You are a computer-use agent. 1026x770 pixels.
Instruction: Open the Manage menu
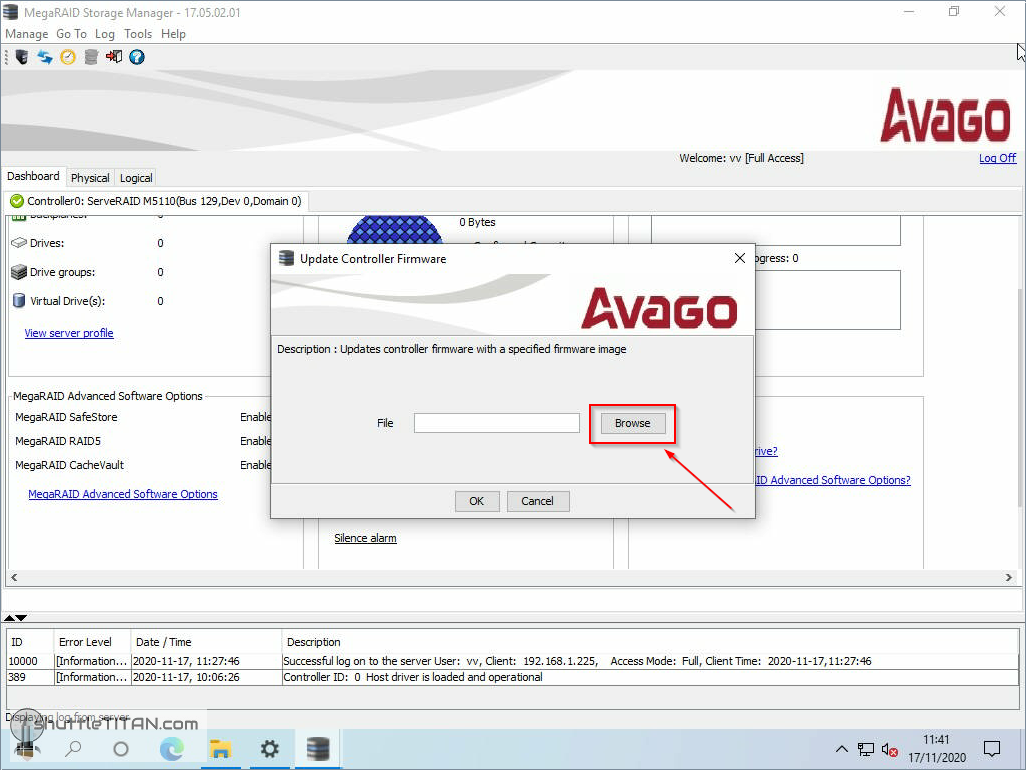pos(27,34)
